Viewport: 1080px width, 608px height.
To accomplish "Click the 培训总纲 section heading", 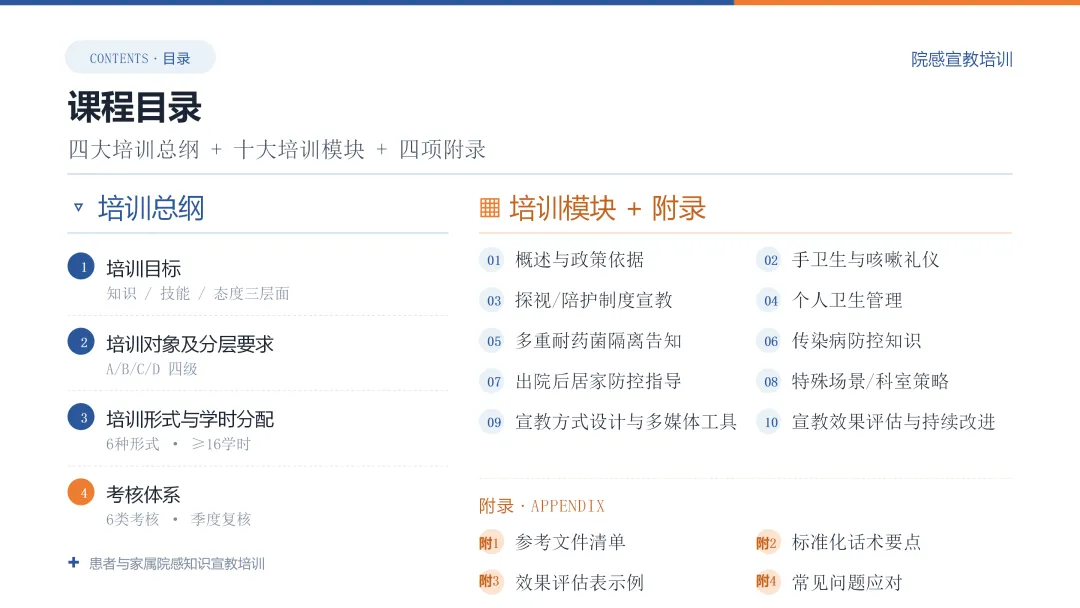I will (x=151, y=208).
